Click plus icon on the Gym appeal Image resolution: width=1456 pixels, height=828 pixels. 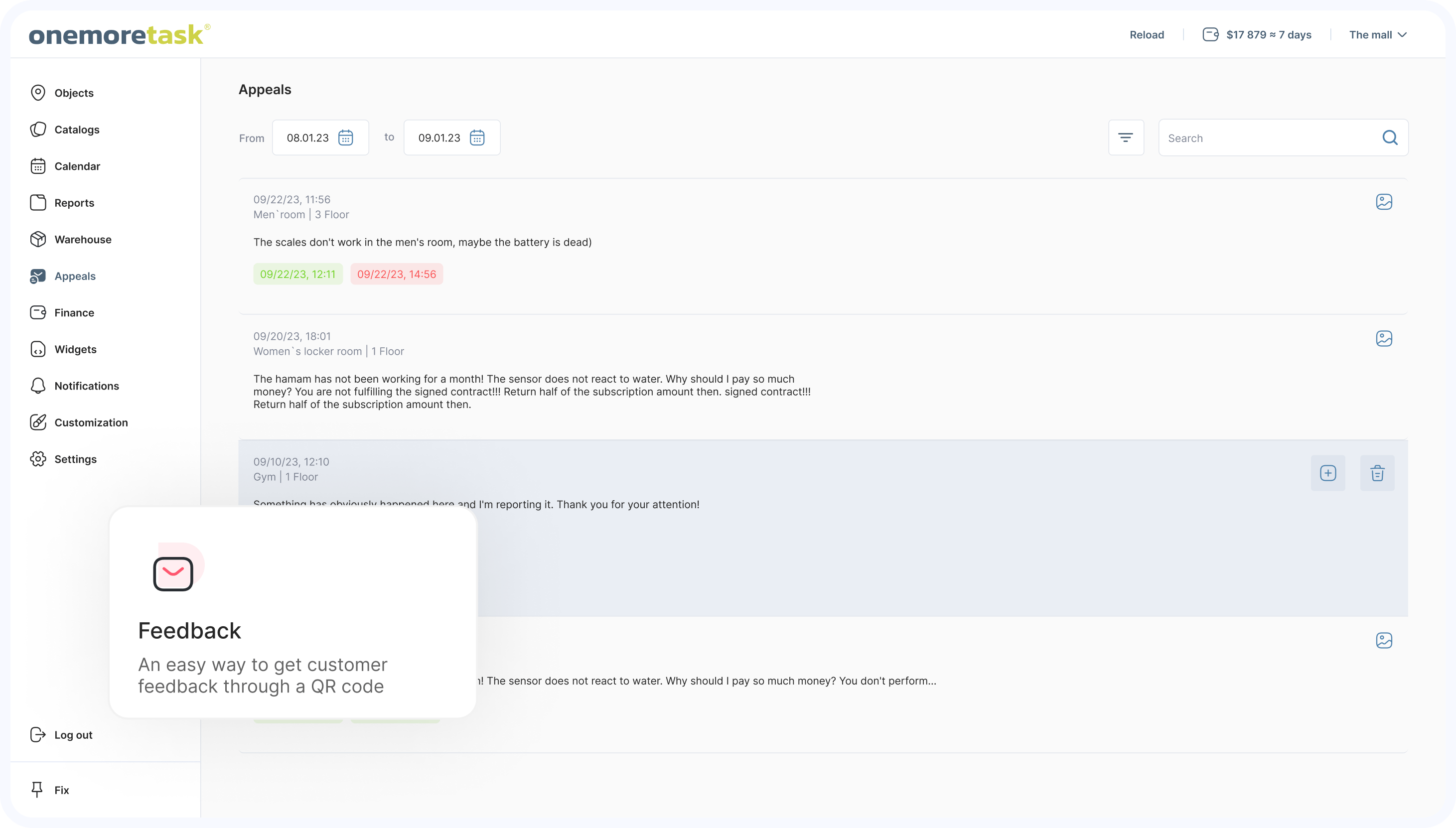coord(1328,473)
